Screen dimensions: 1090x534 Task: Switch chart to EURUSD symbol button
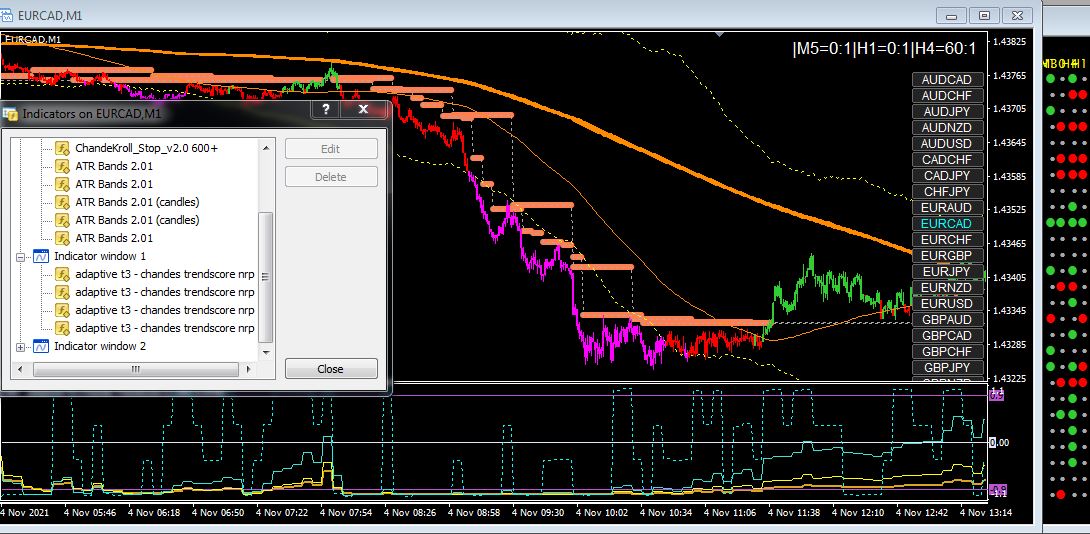(946, 304)
